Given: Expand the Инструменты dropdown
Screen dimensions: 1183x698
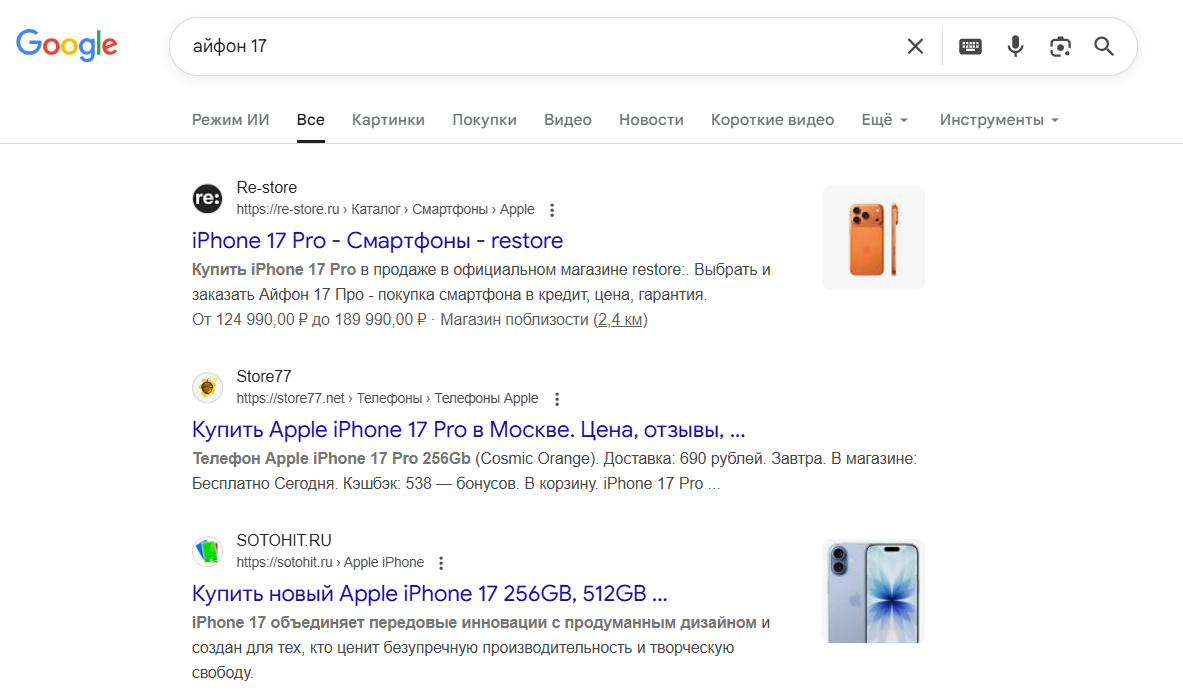Looking at the screenshot, I should tap(999, 120).
